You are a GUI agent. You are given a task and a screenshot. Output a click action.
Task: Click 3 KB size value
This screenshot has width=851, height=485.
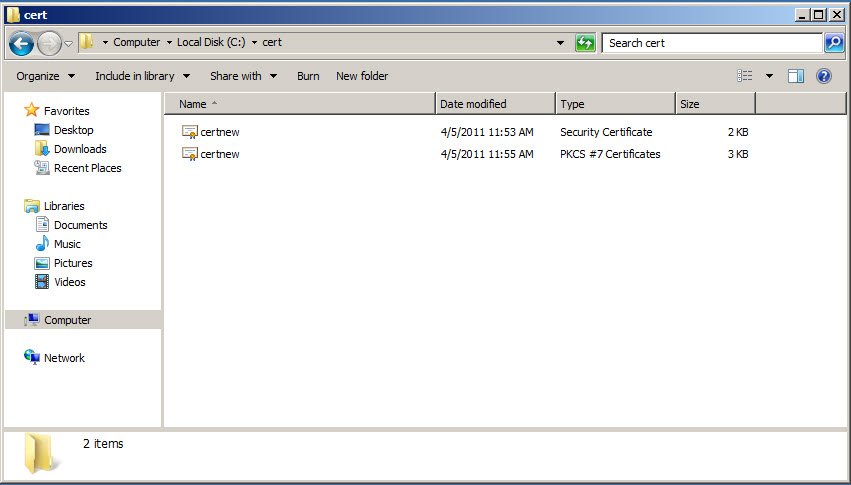[738, 154]
